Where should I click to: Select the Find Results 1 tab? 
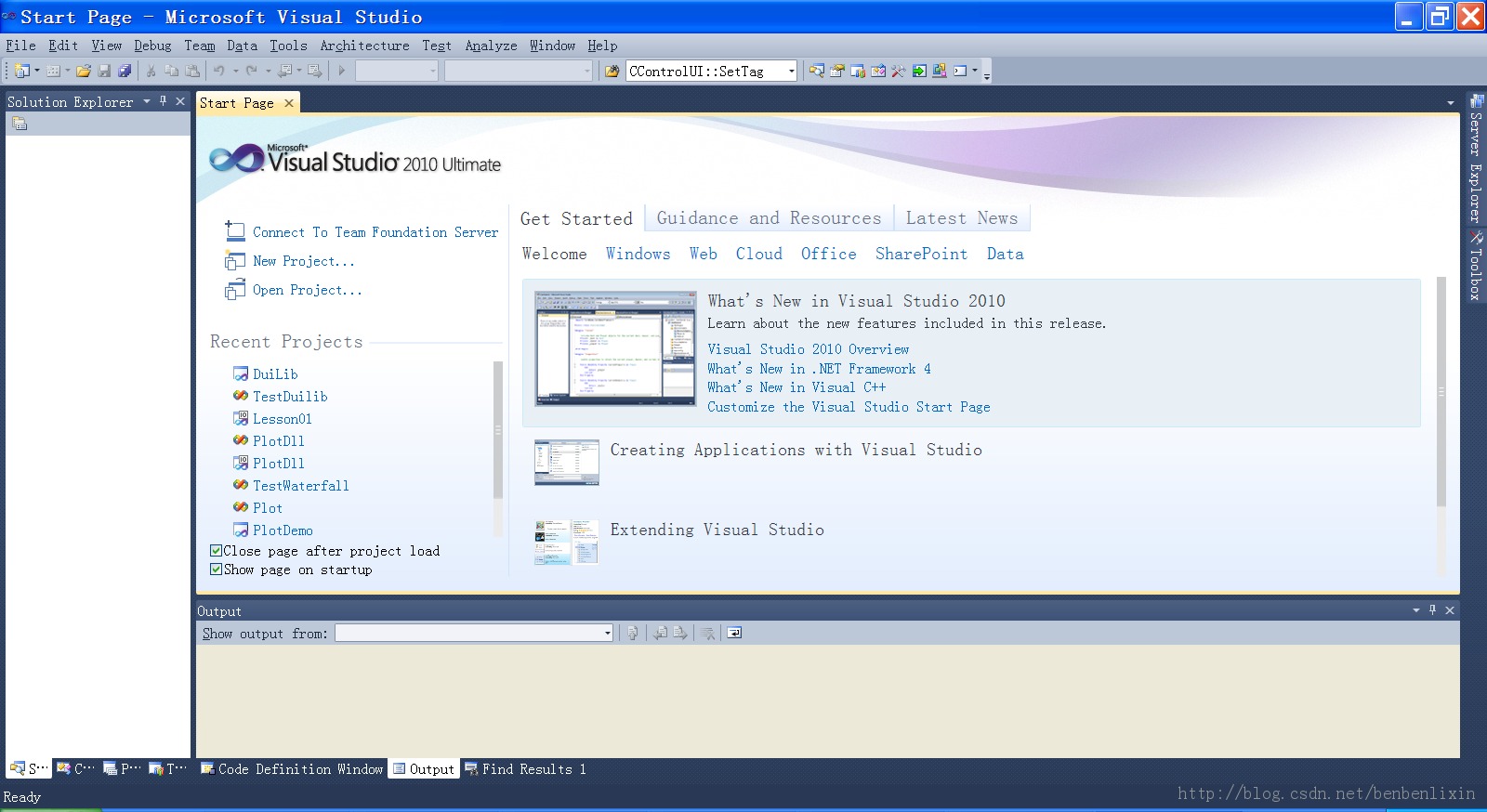tap(526, 769)
